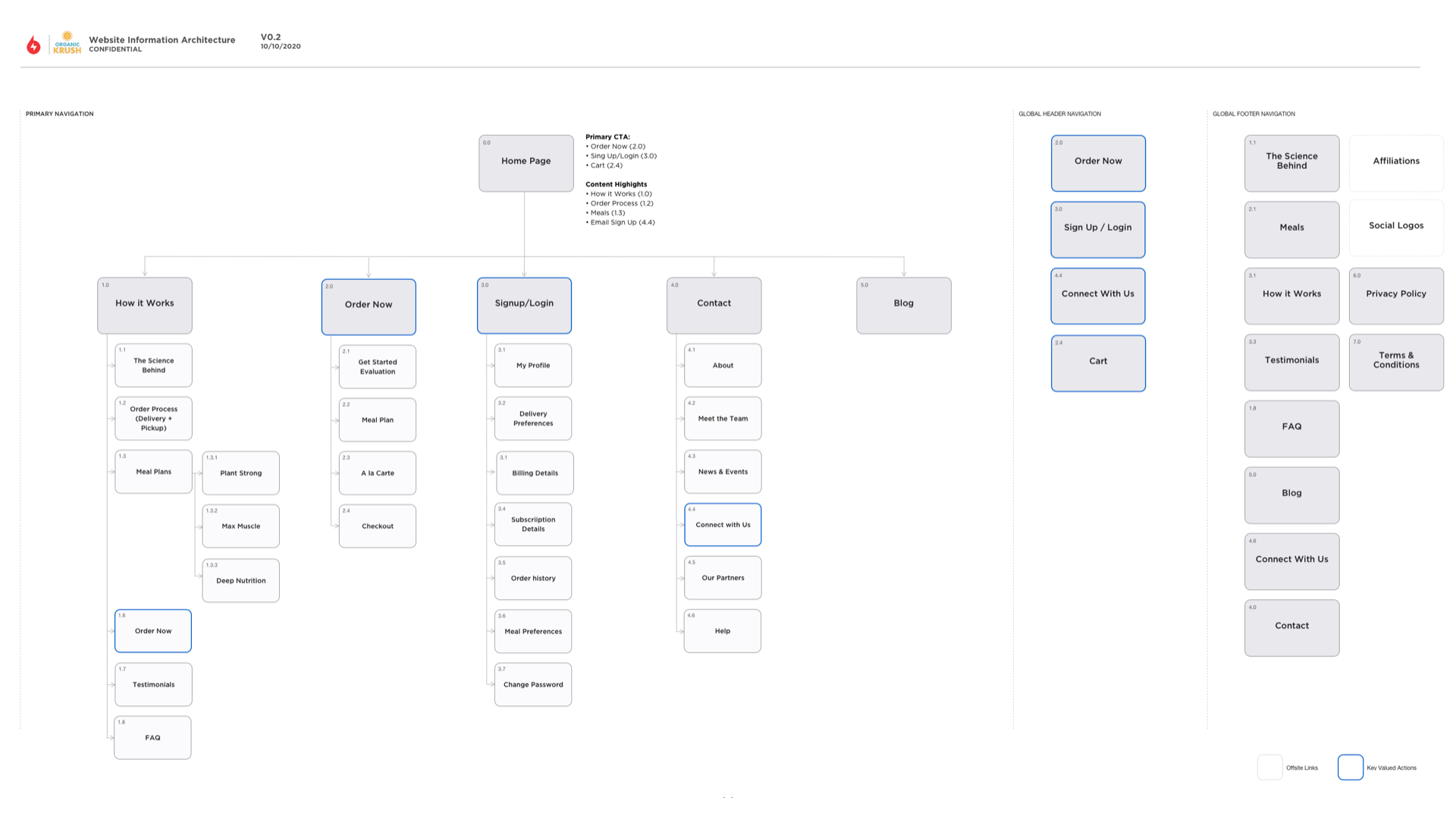Click the Sign Up / Login header box
The width and height of the screenshot is (1456, 819).
[1097, 229]
